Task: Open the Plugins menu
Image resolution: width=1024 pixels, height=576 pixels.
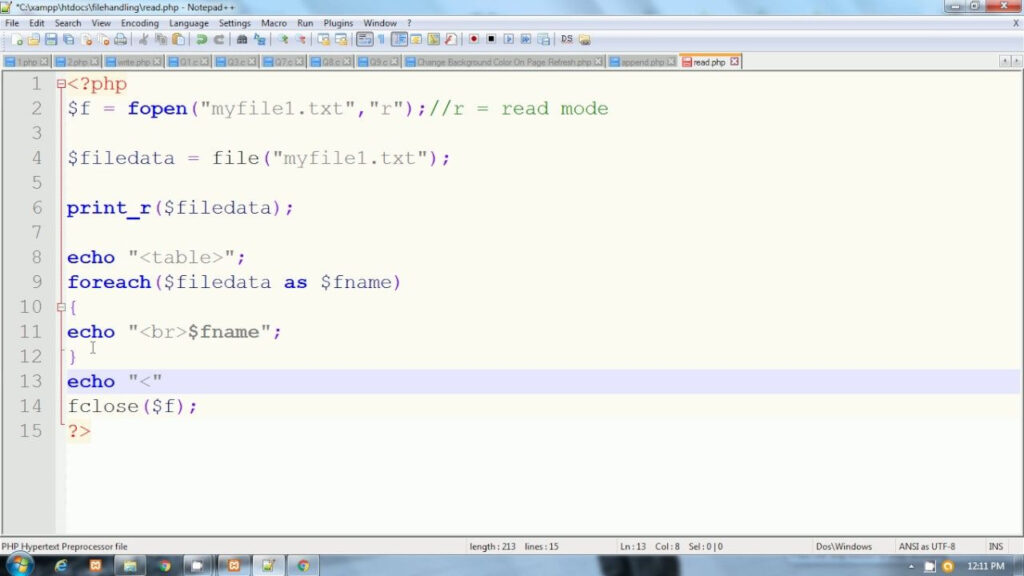Action: click(338, 23)
